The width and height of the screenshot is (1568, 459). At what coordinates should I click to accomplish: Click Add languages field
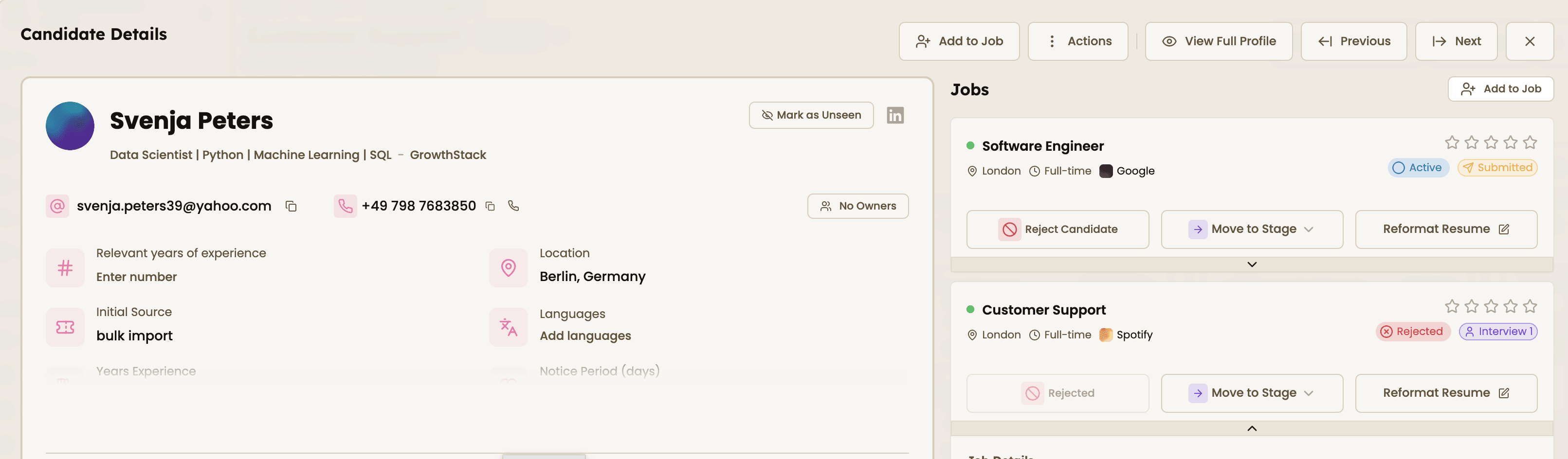[x=585, y=335]
